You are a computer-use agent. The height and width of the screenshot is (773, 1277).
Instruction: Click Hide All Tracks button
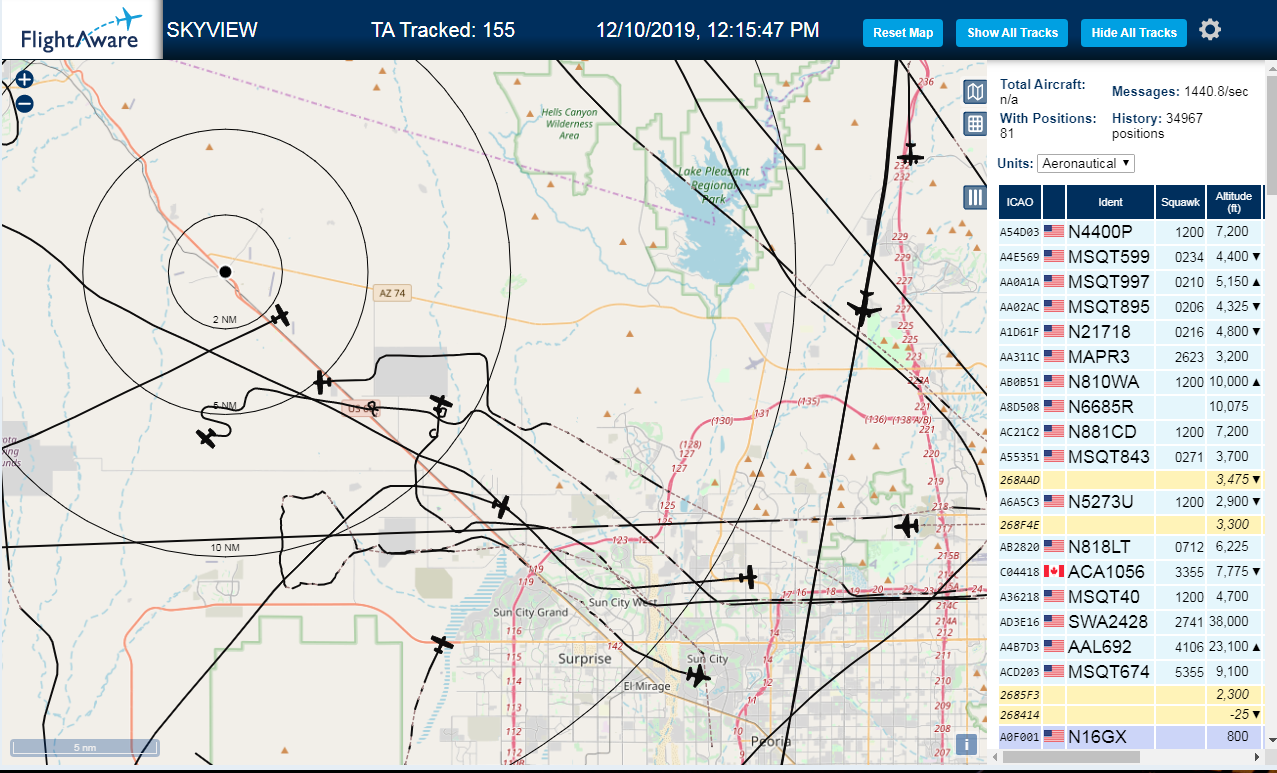(1134, 33)
